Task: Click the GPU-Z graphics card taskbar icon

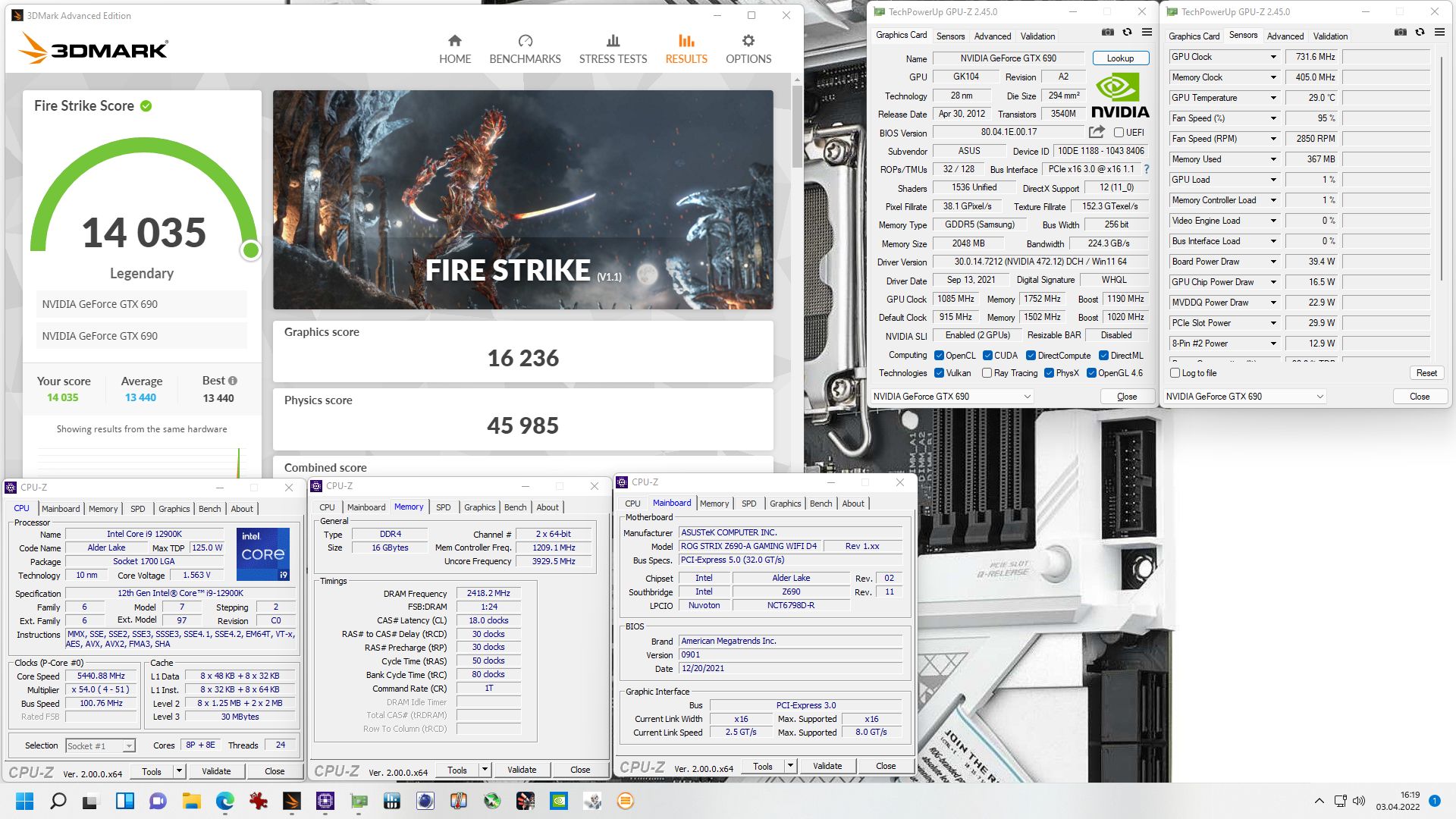Action: pos(359,801)
